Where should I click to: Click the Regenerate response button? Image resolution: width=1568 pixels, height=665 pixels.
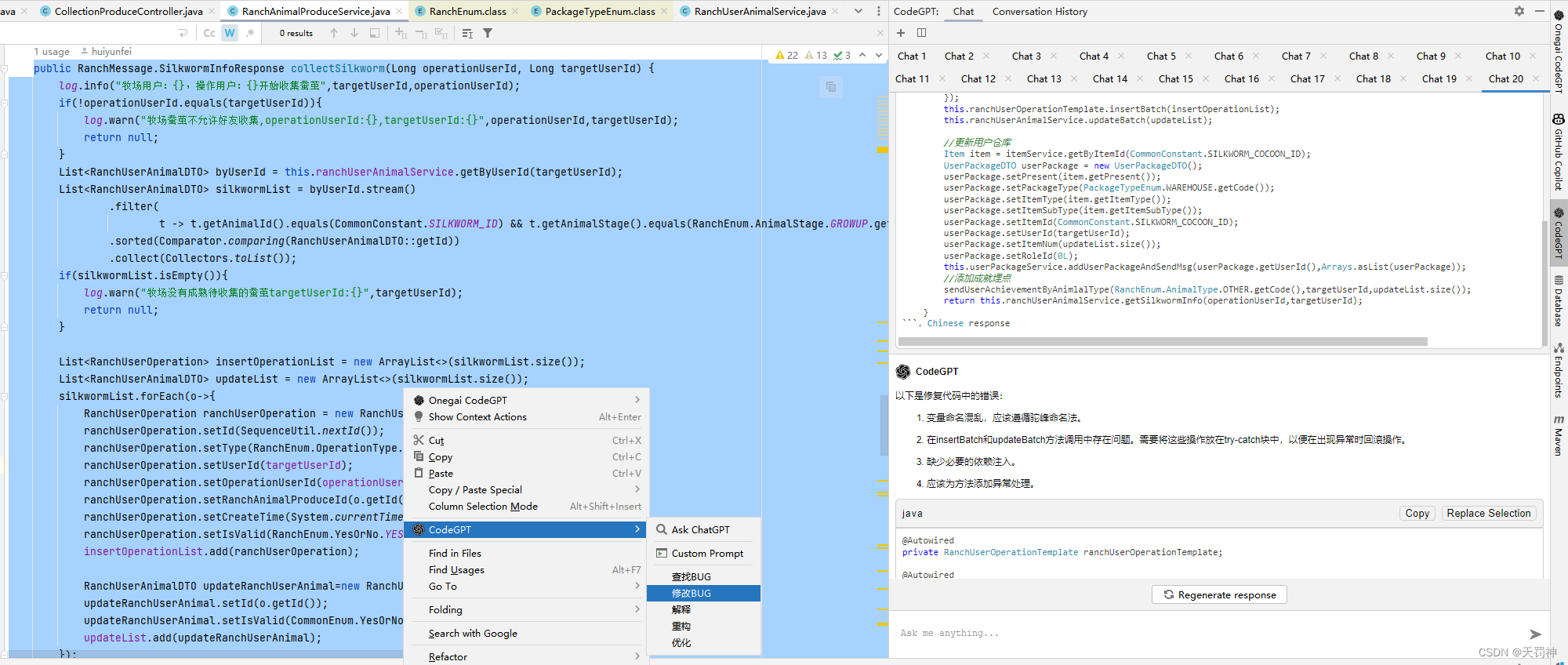(x=1219, y=594)
